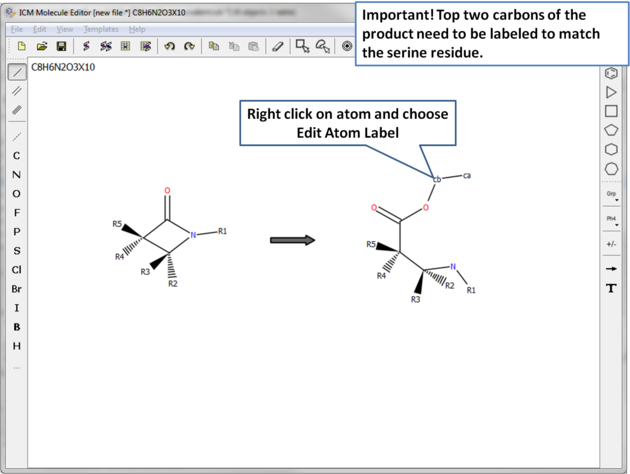This screenshot has height=474, width=630.
Task: Select the eraser tool in toolbar
Action: [x=278, y=46]
